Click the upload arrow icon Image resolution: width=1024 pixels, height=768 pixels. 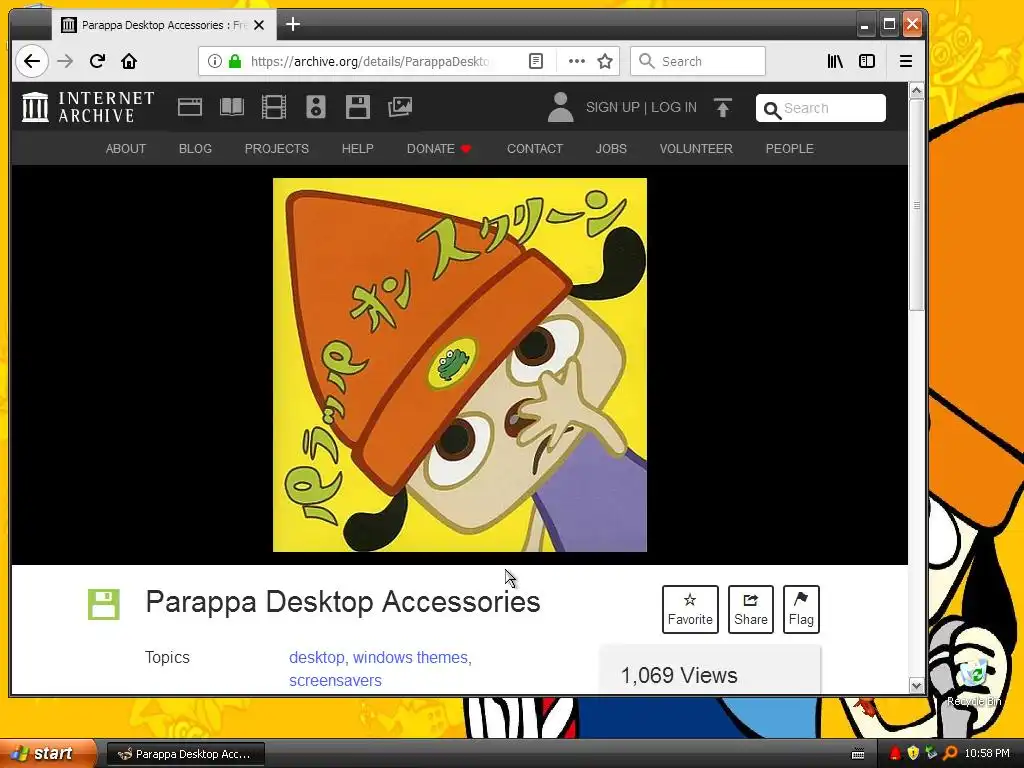click(722, 108)
